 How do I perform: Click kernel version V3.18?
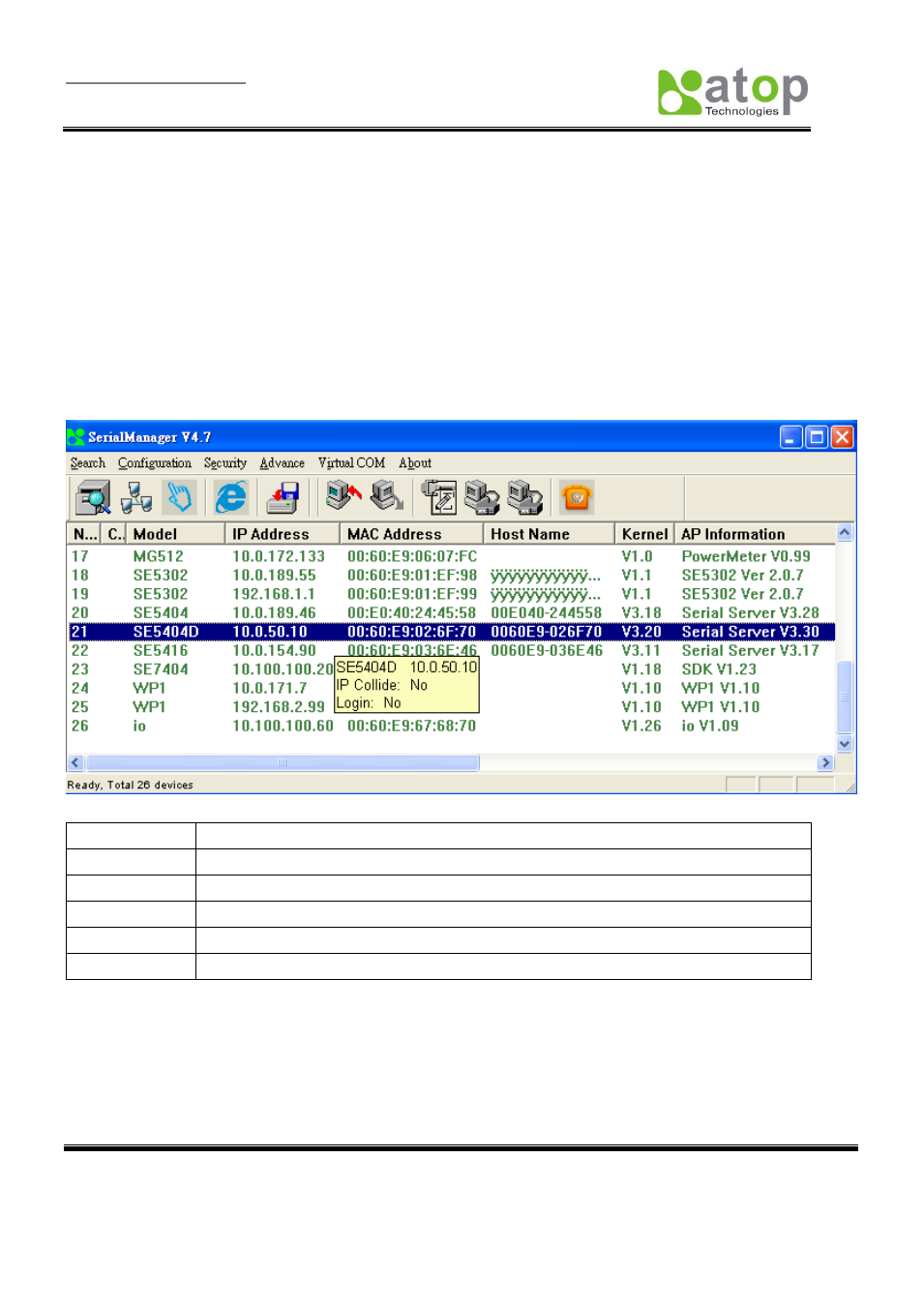[641, 612]
